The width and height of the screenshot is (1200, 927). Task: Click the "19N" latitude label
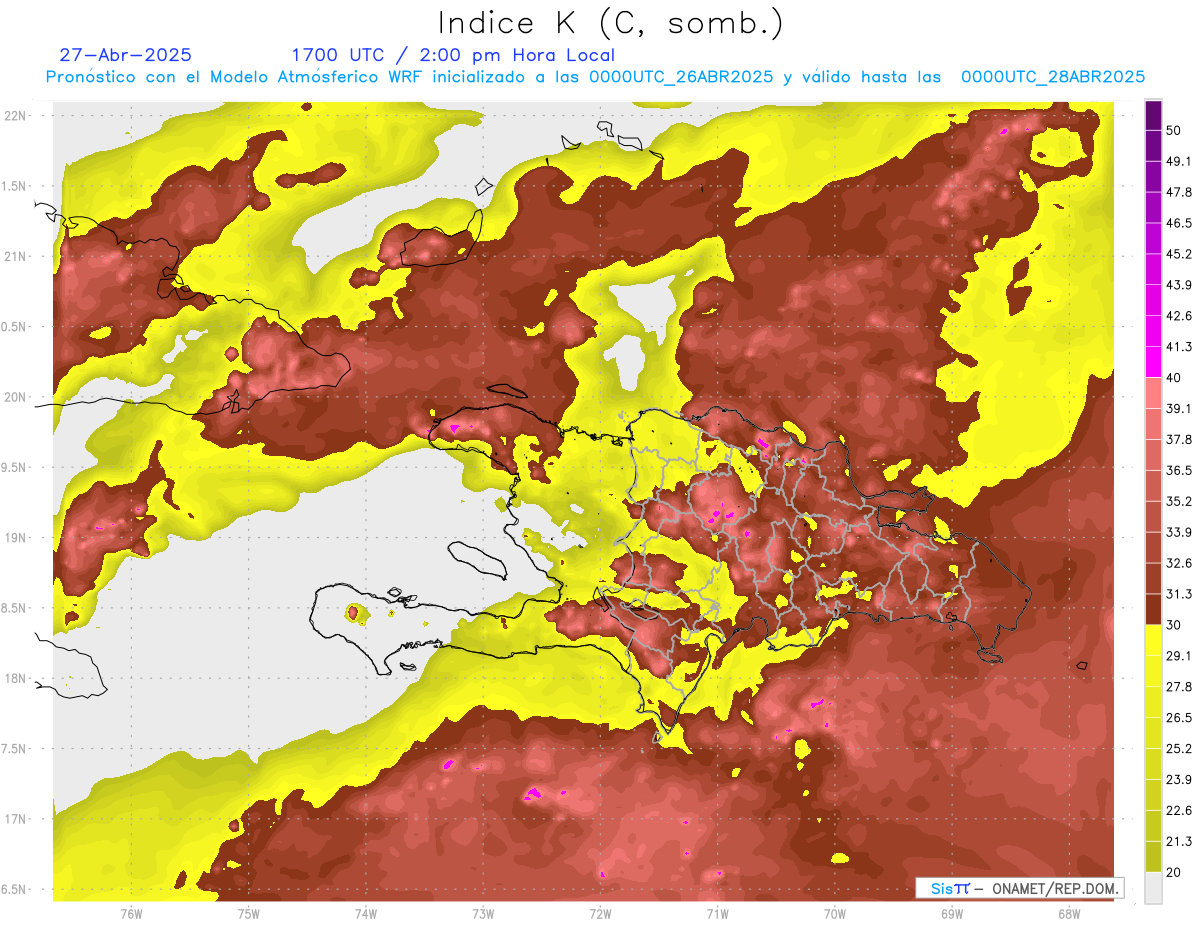16,538
